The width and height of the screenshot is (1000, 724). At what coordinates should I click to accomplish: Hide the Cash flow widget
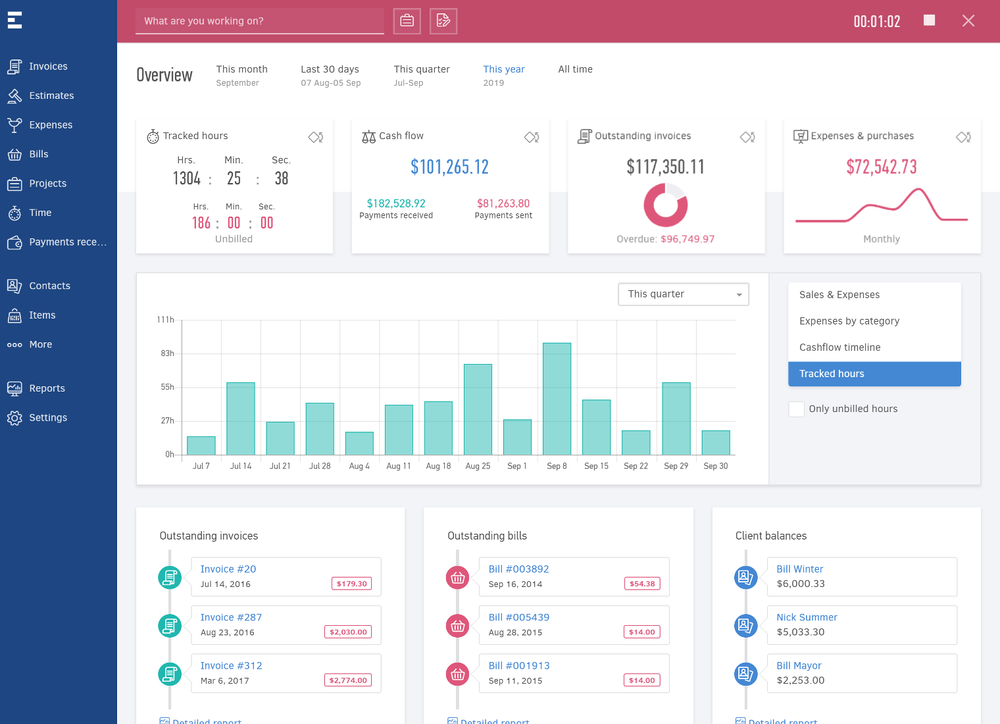pos(531,137)
